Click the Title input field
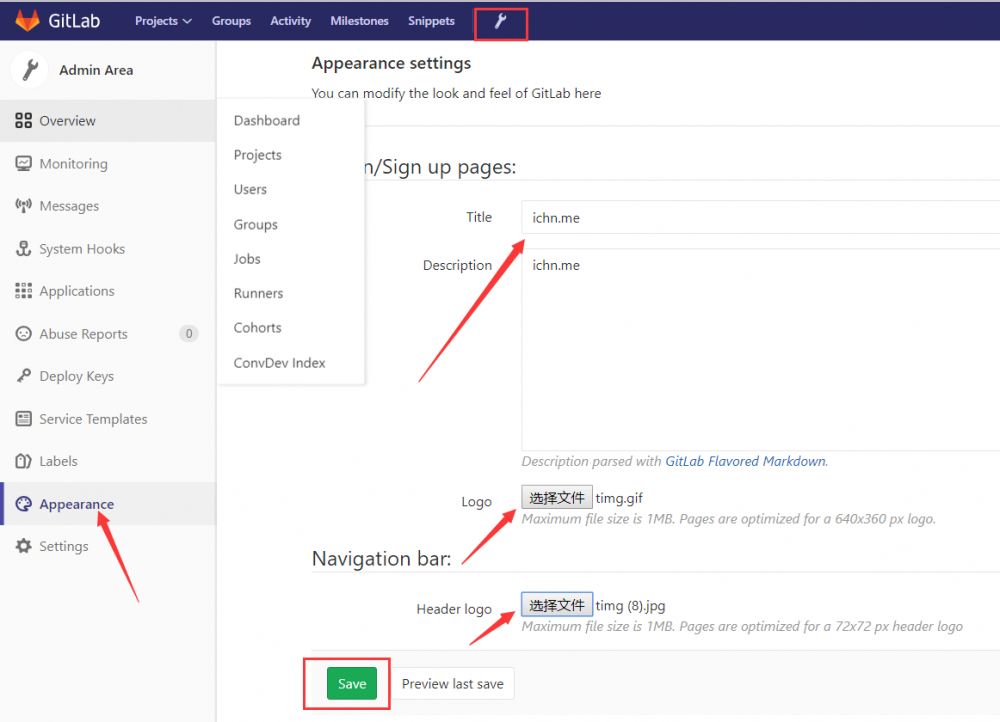Viewport: 1000px width, 722px height. click(760, 217)
